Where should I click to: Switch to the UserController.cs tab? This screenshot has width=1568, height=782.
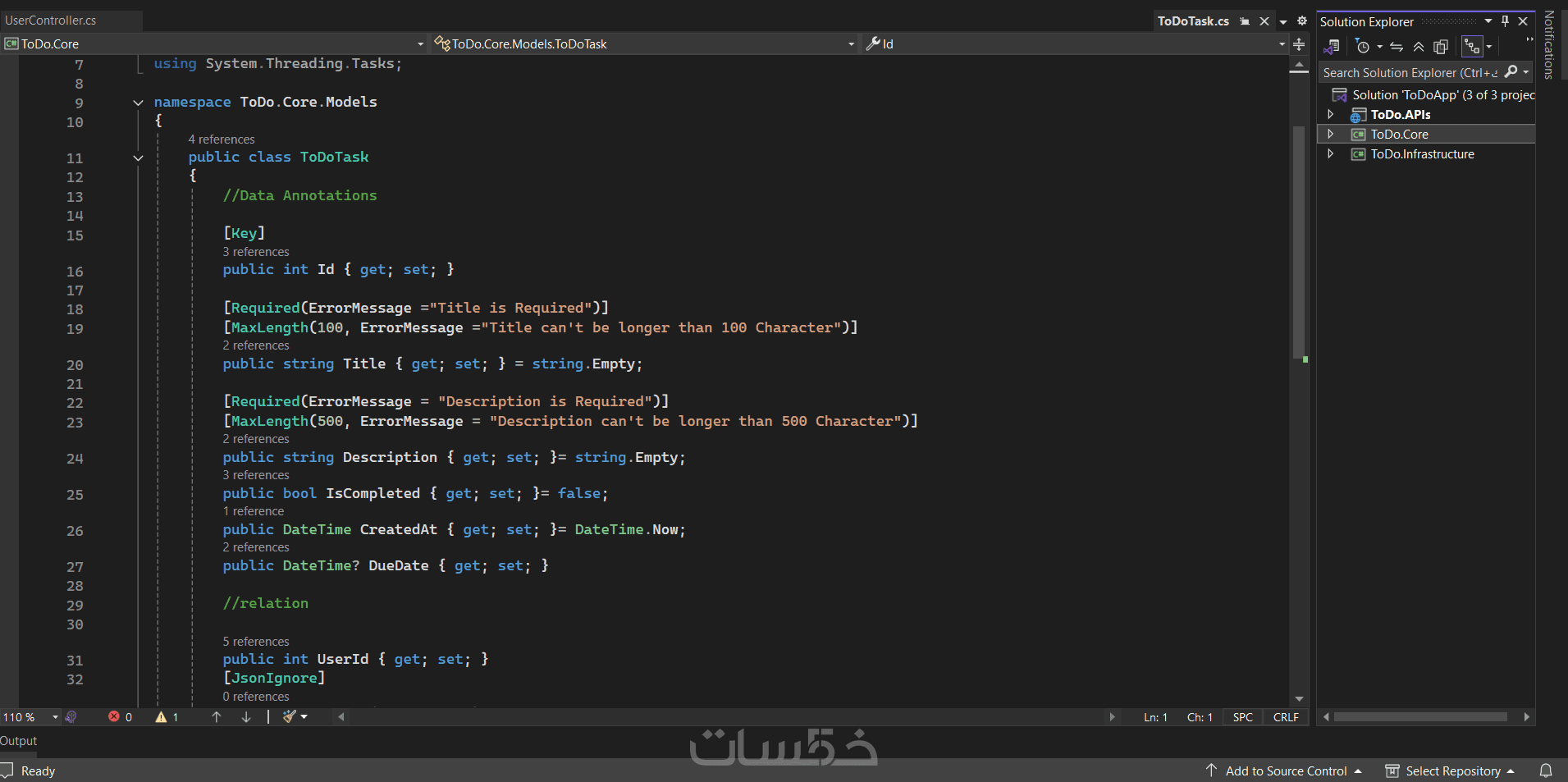click(x=52, y=20)
